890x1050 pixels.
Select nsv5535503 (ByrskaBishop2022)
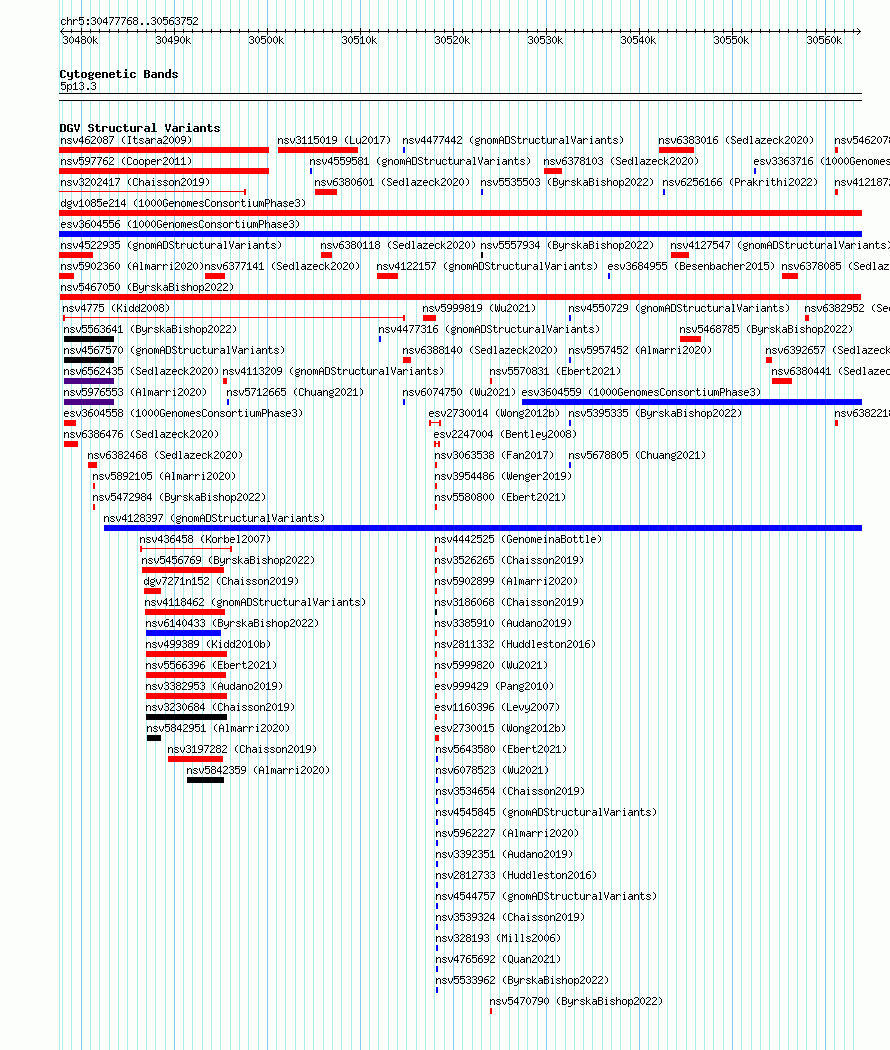pos(567,182)
